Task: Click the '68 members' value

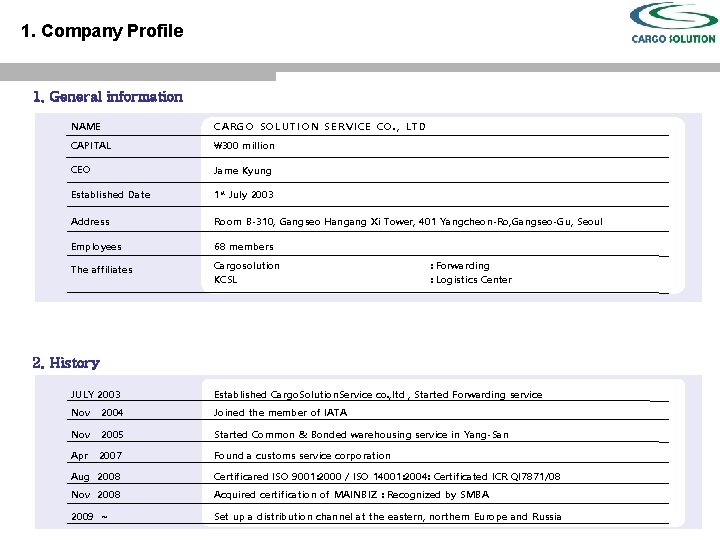Action: 244,247
